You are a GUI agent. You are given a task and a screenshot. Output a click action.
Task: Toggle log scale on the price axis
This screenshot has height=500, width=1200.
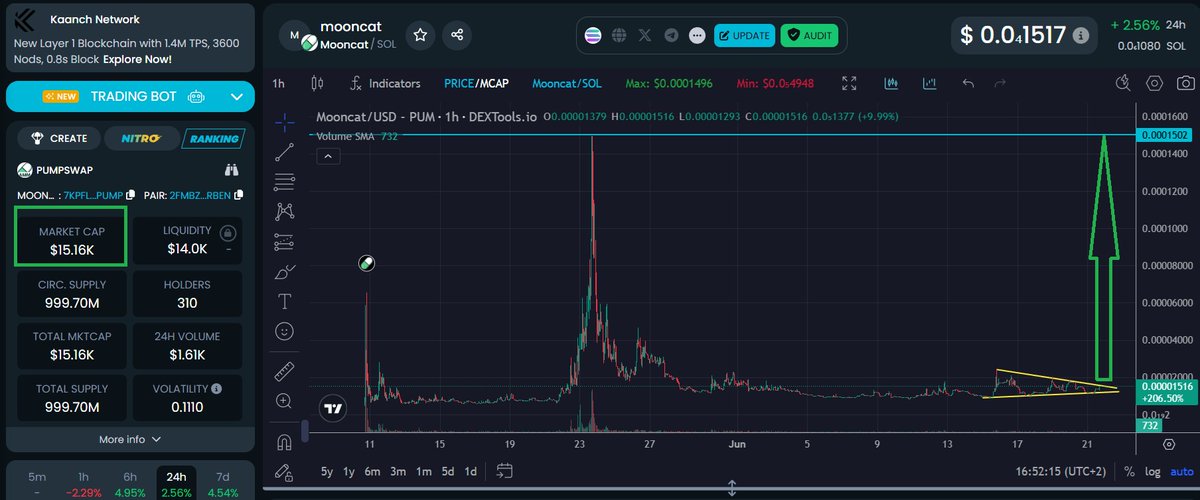(1153, 471)
